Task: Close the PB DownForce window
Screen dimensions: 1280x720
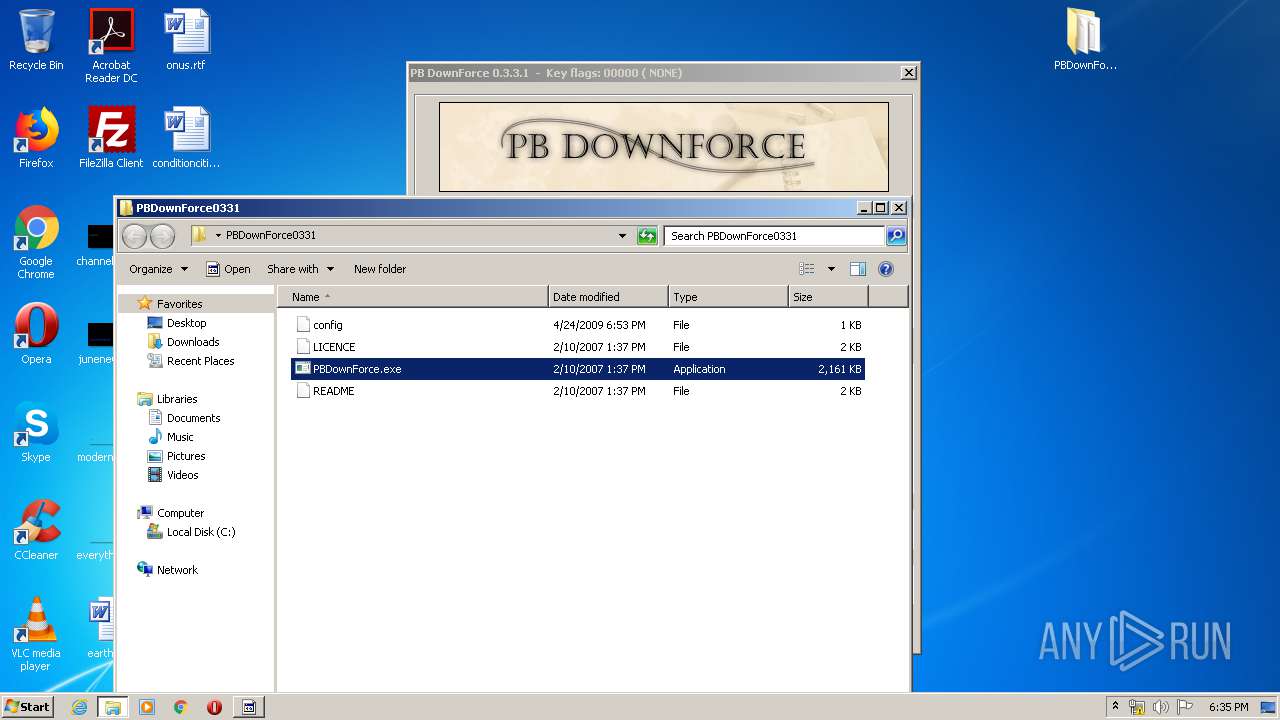Action: (908, 73)
